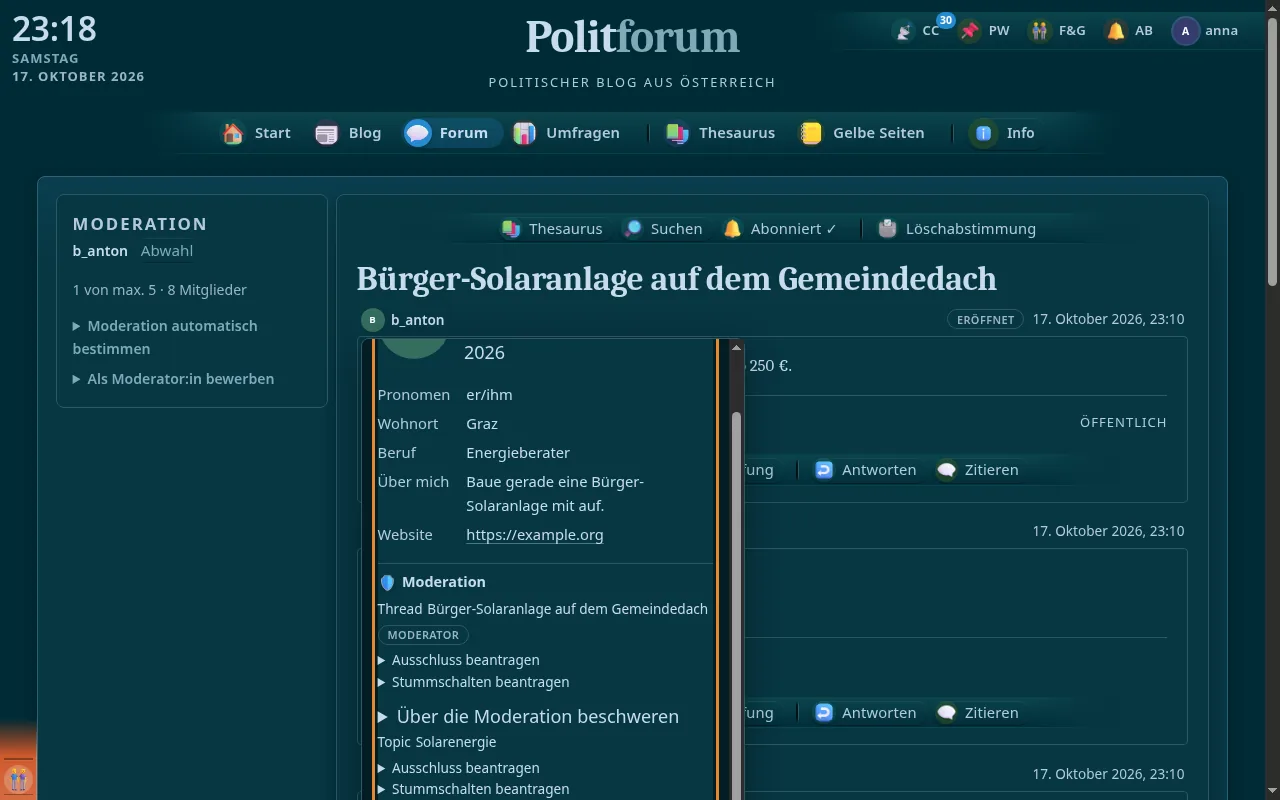Click the AB bell icon in header
Screen dimensions: 1280x800
(x=1116, y=31)
